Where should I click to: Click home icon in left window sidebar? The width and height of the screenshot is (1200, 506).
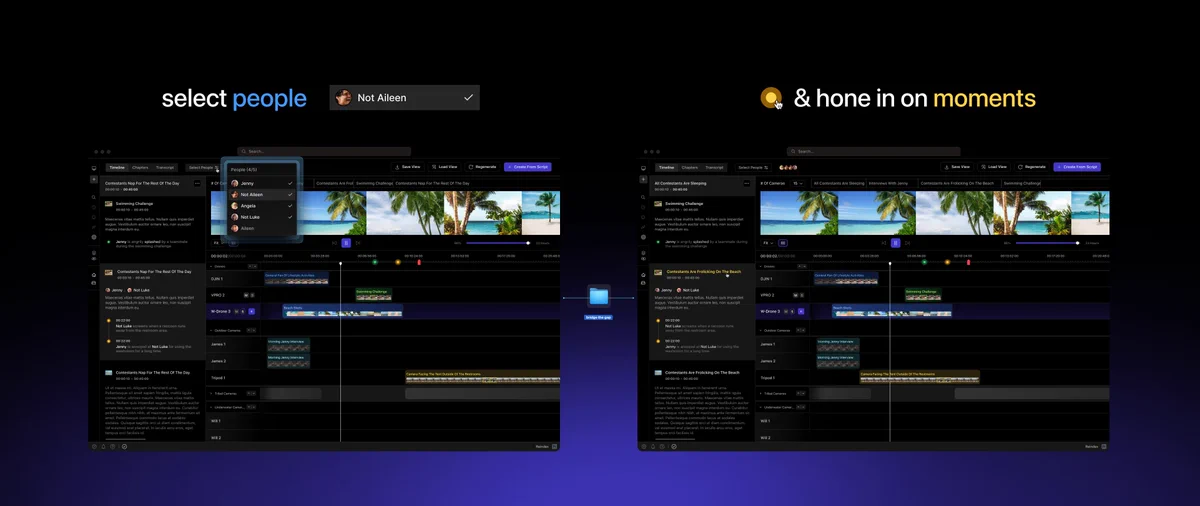pos(94,275)
